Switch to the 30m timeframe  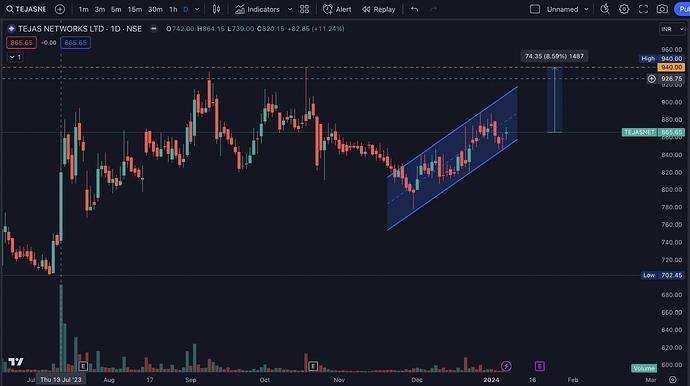click(x=155, y=9)
